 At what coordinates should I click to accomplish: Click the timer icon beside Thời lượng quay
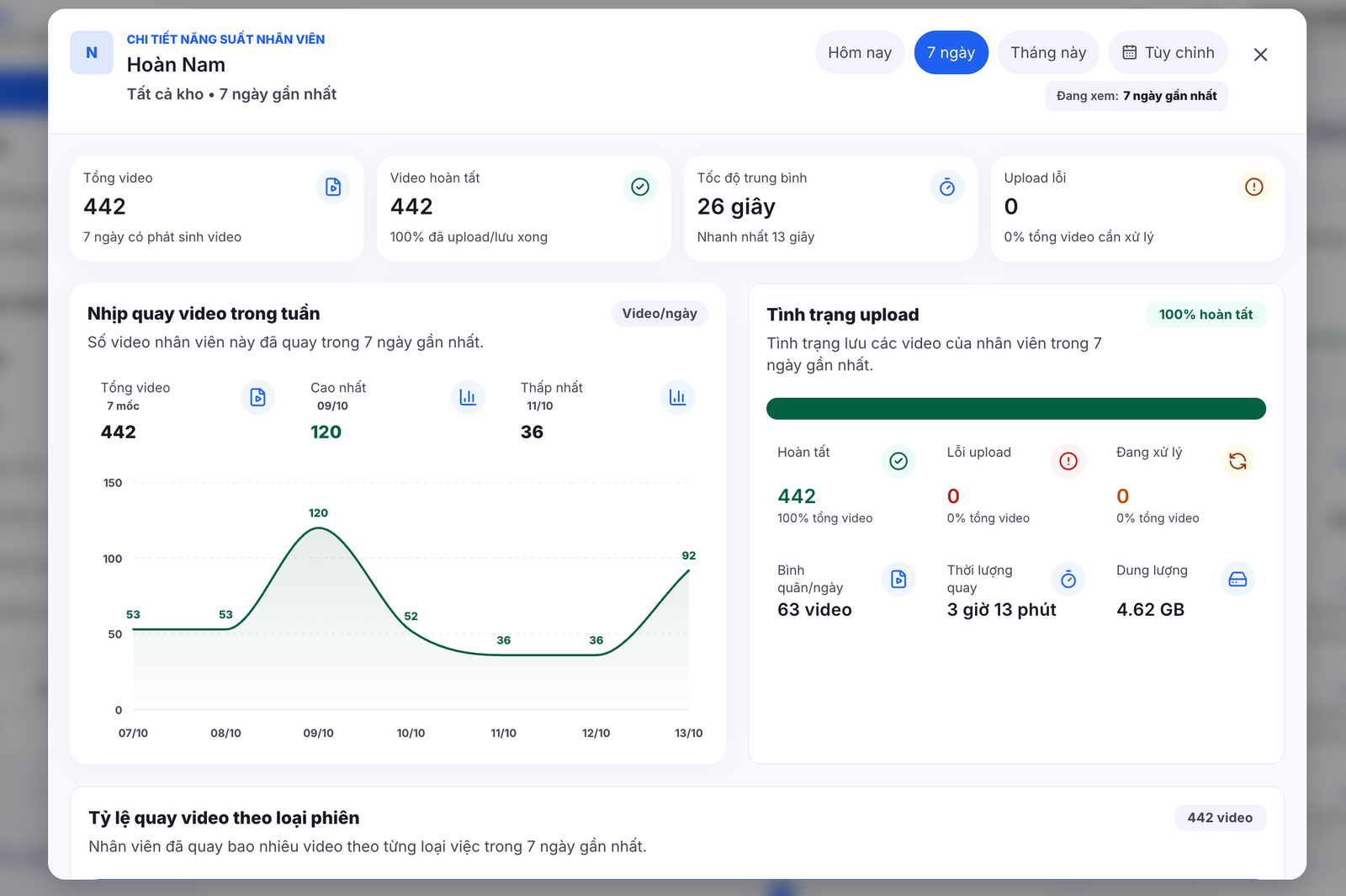[1068, 579]
